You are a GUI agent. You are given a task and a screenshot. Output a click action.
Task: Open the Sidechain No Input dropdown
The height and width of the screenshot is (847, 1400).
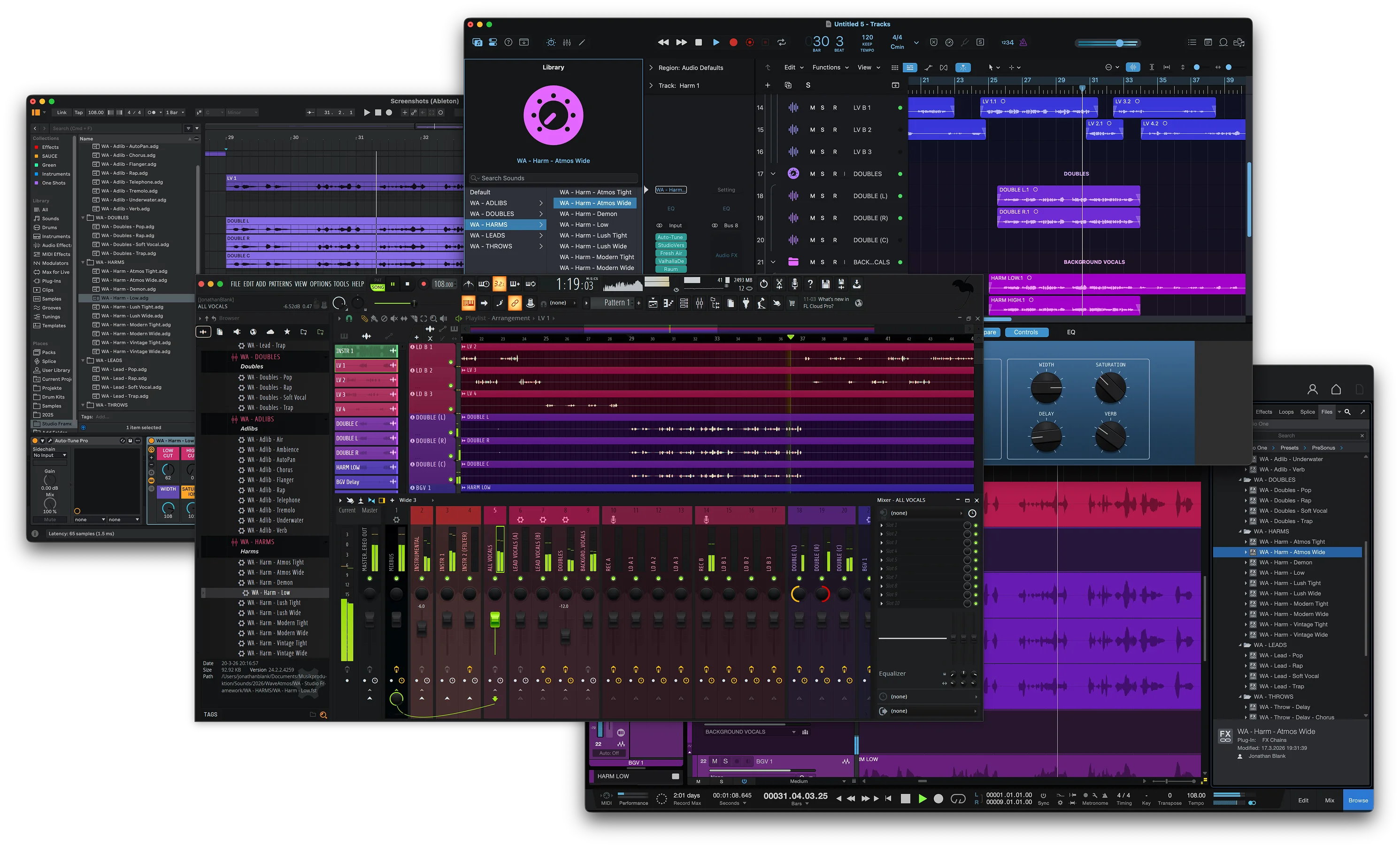pyautogui.click(x=49, y=455)
